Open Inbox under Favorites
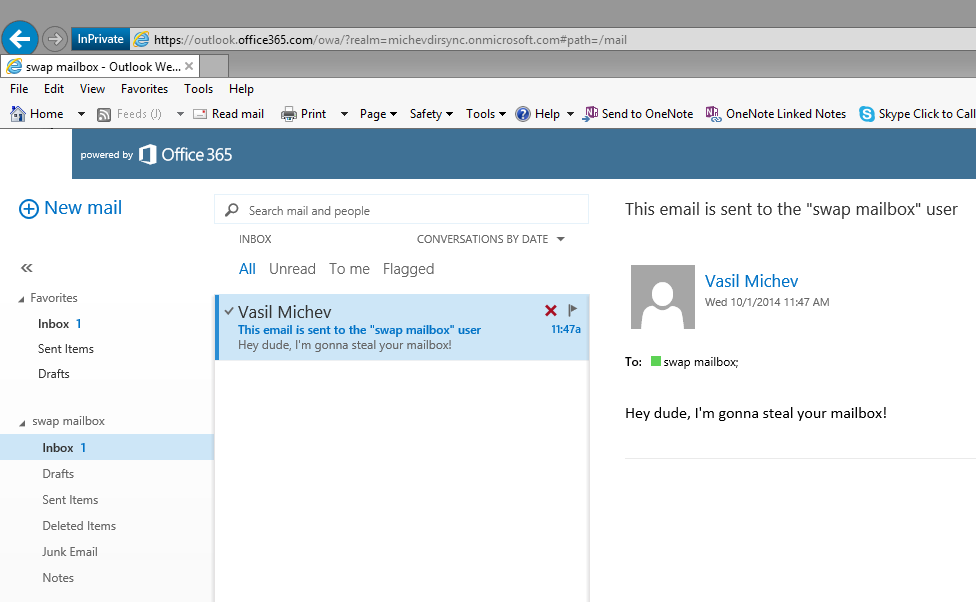The width and height of the screenshot is (976, 602). 59,324
